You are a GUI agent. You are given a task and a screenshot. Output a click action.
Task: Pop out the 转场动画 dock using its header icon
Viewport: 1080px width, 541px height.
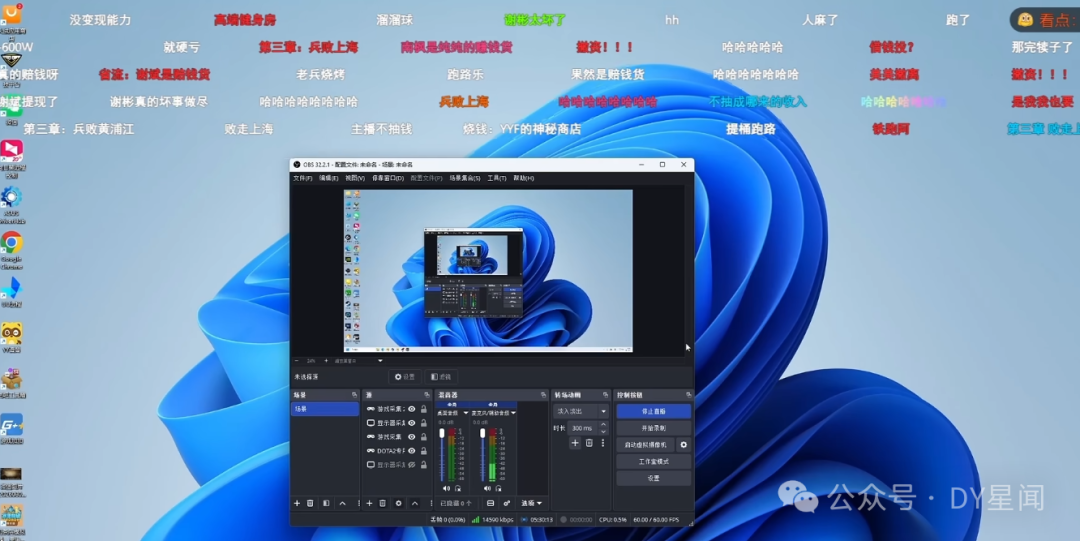pos(605,395)
